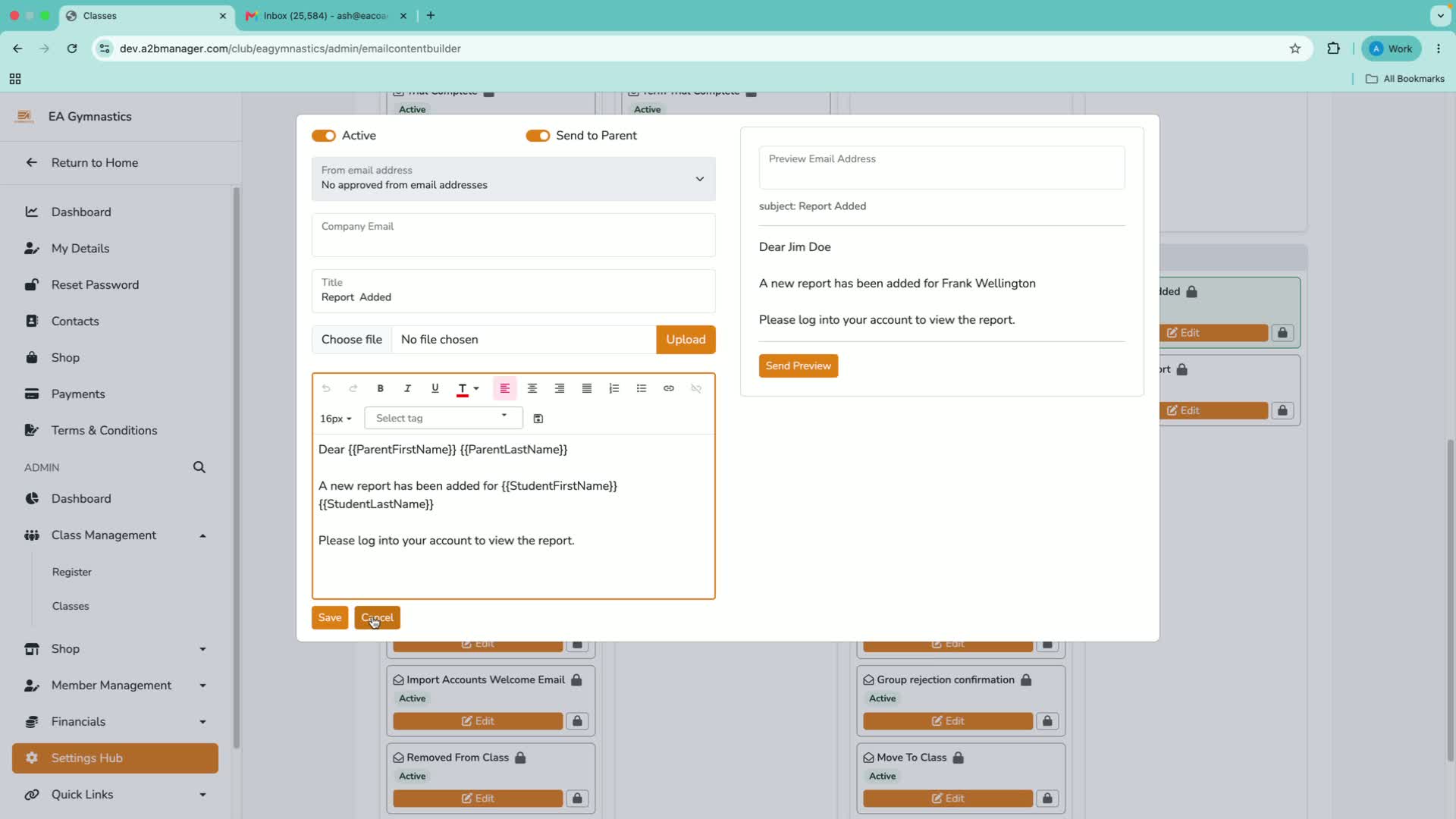
Task: Click the save icon beside Select tag
Action: tap(538, 419)
